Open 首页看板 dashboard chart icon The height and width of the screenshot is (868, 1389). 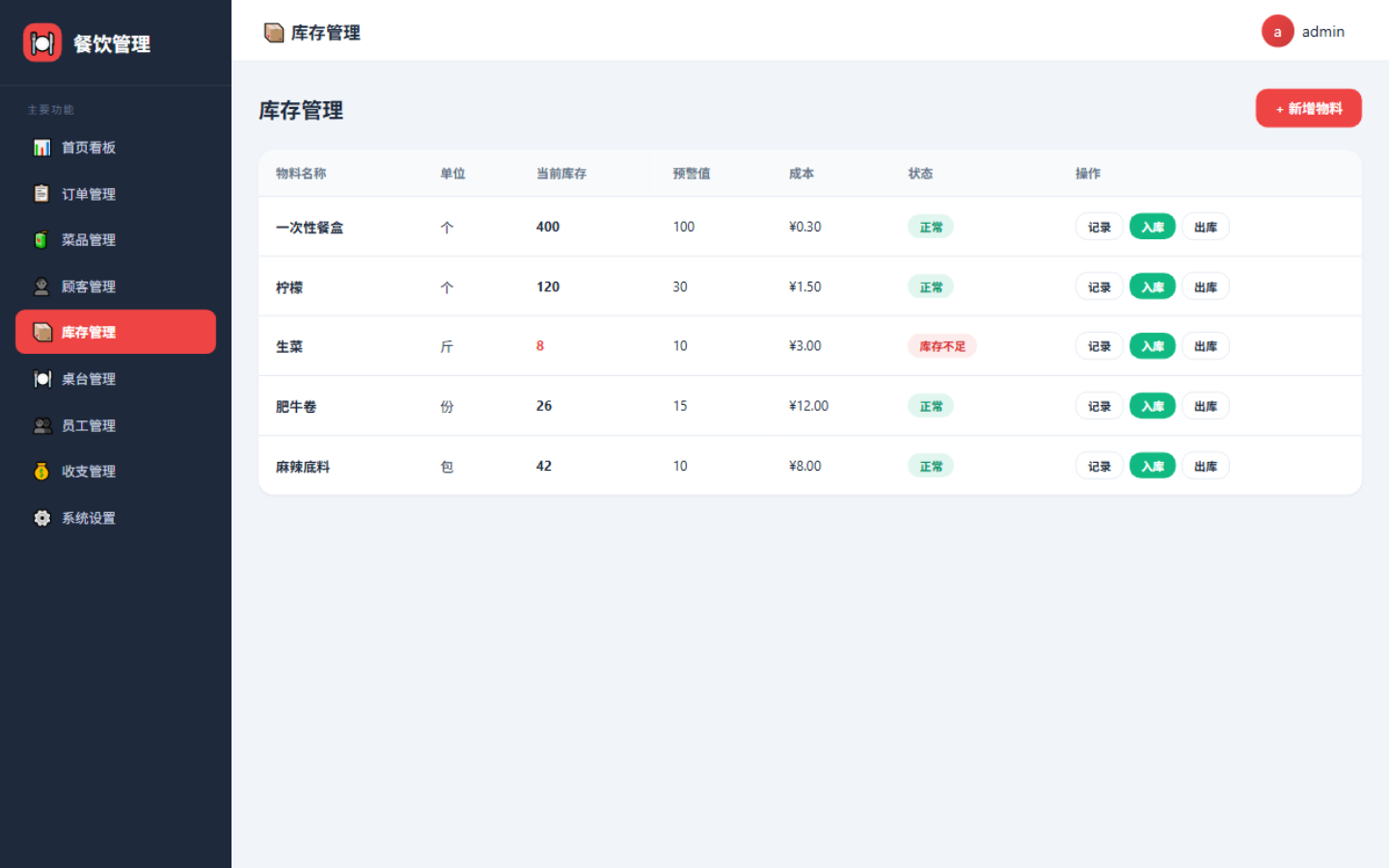(x=41, y=148)
